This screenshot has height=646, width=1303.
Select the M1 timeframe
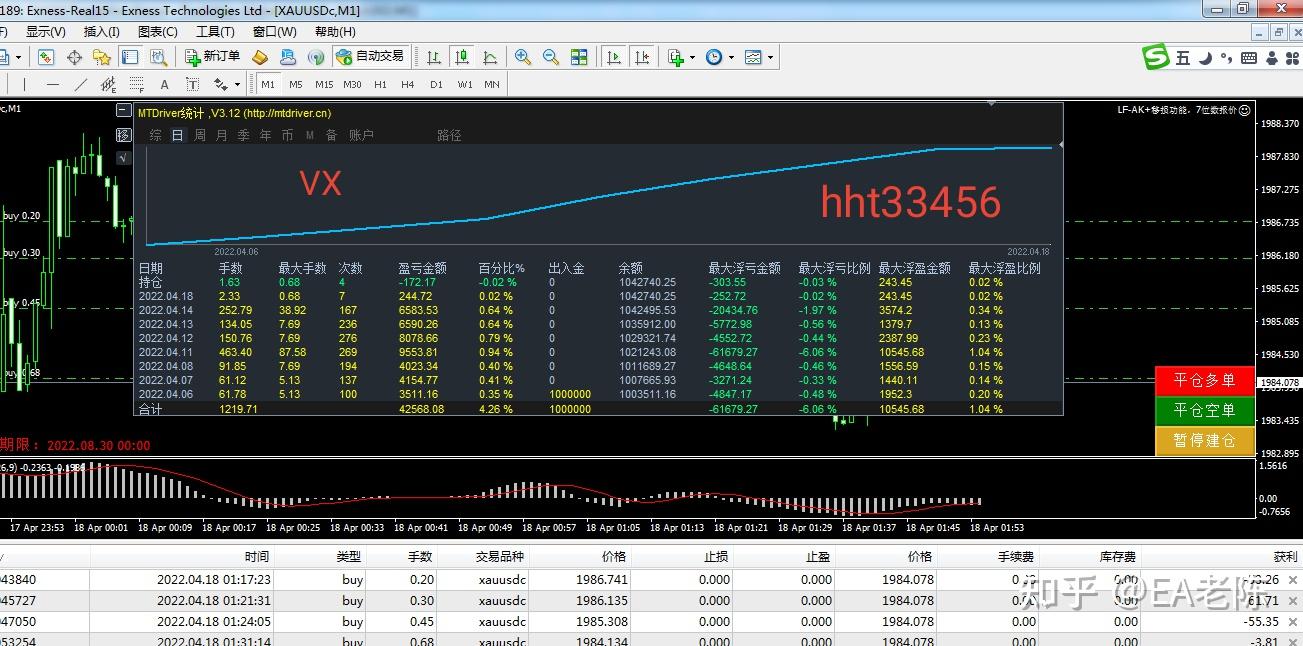click(x=268, y=85)
